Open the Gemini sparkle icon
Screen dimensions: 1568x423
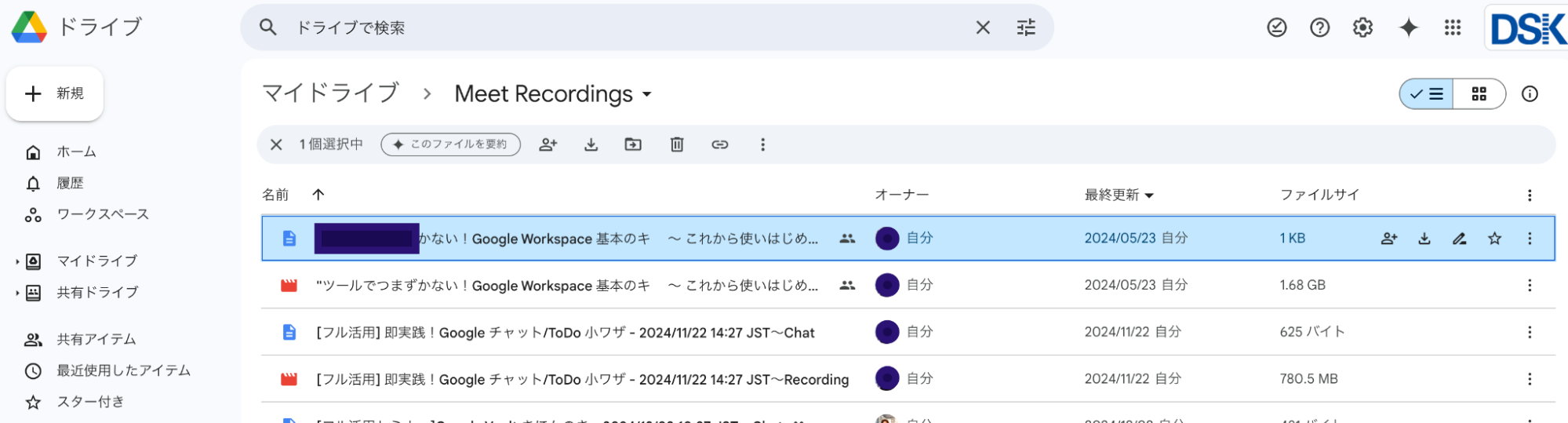(x=1409, y=27)
